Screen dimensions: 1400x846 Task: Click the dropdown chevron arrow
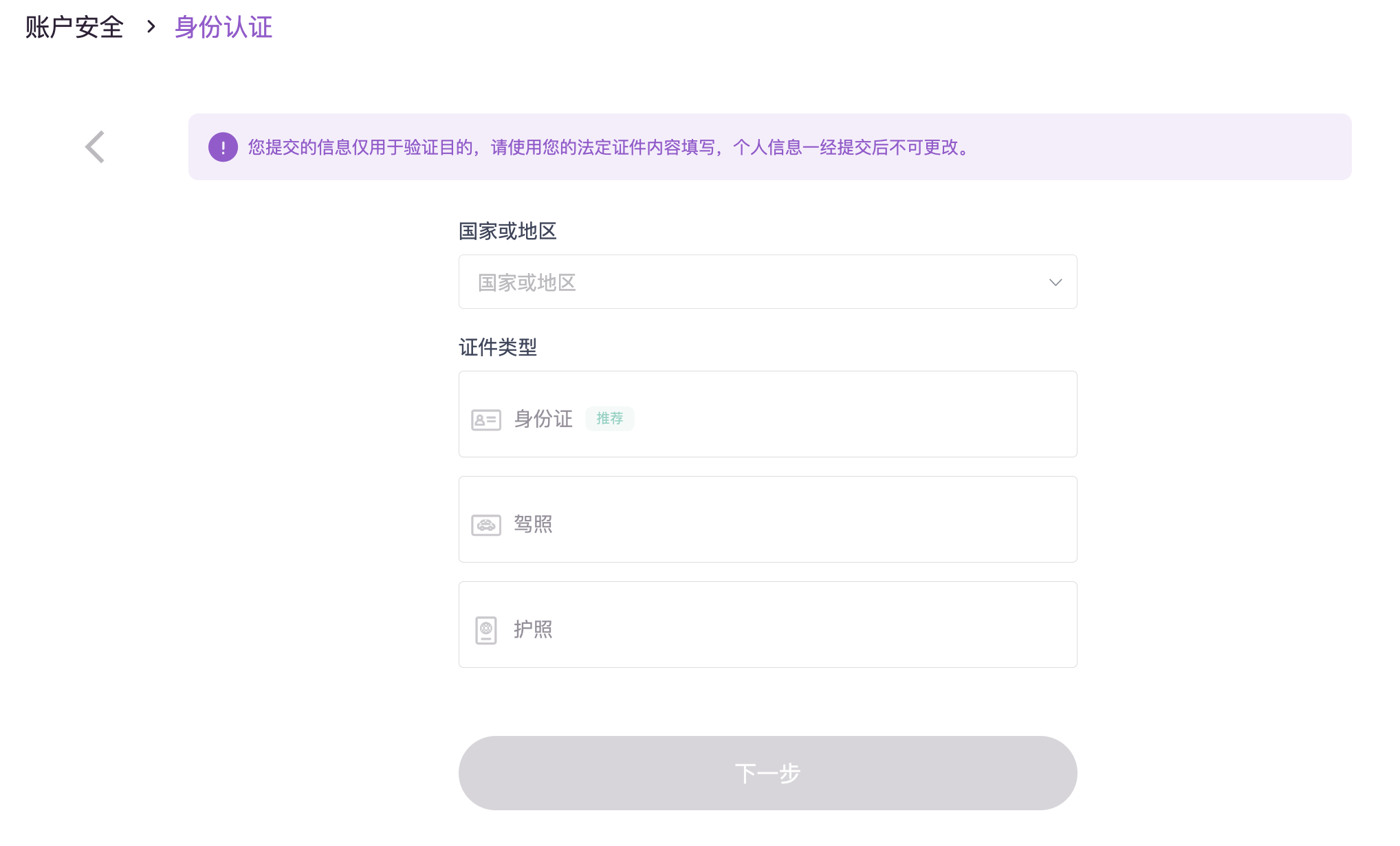click(x=1055, y=283)
